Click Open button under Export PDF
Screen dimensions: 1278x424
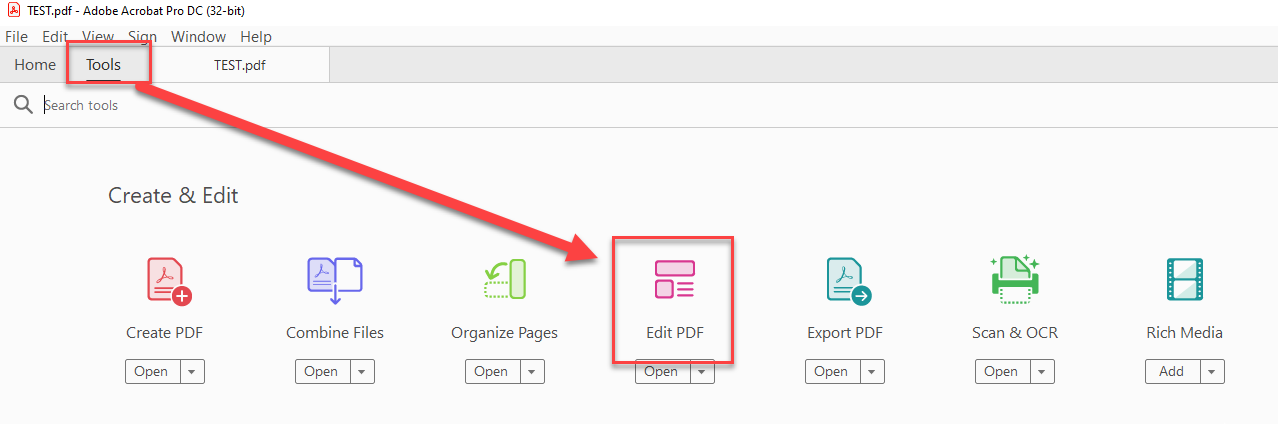point(832,372)
